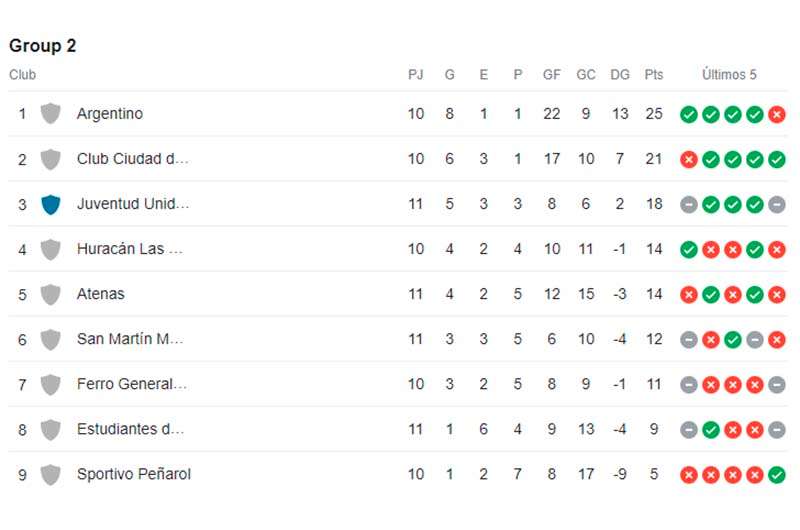The width and height of the screenshot is (800, 530).
Task: Click the Club column header
Action: (x=22, y=74)
